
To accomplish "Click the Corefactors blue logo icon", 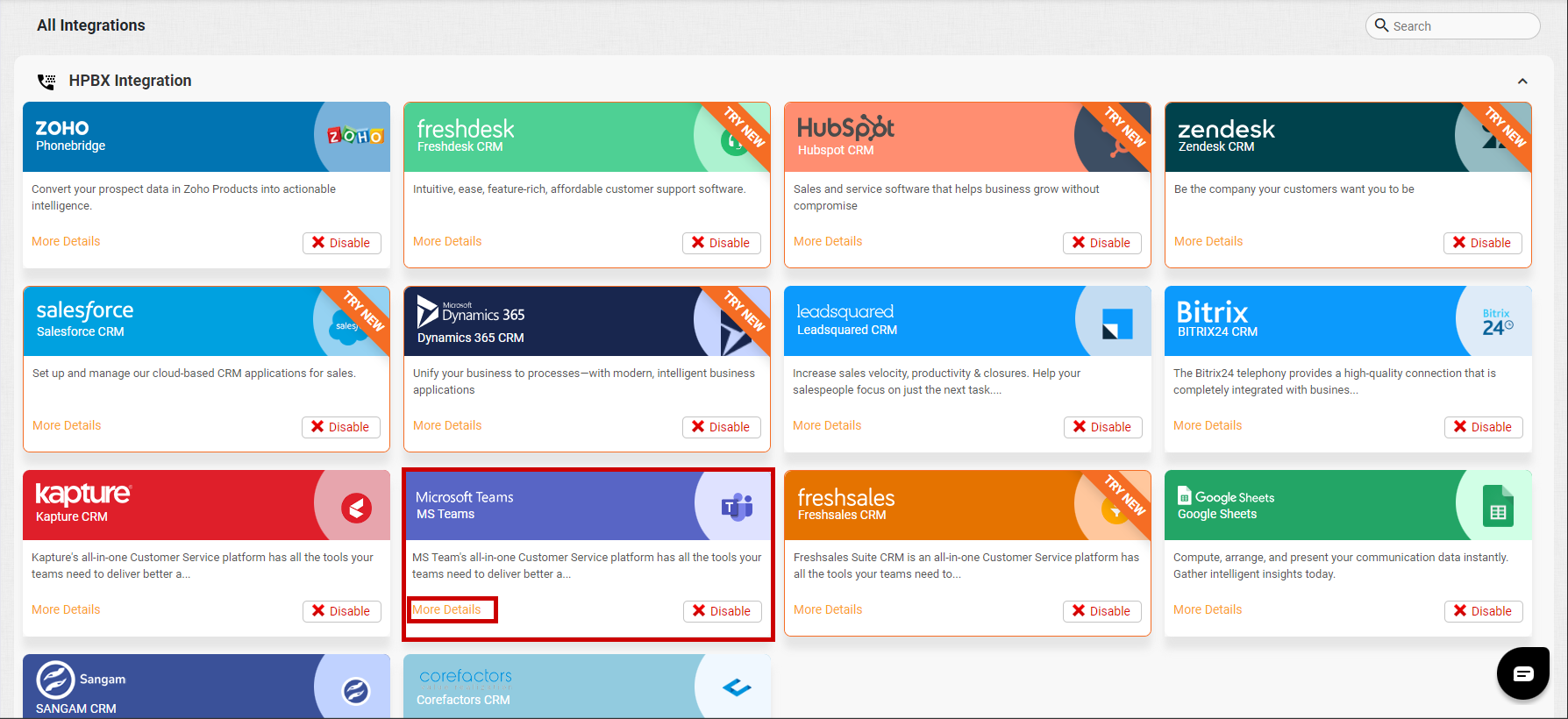I will tap(737, 688).
